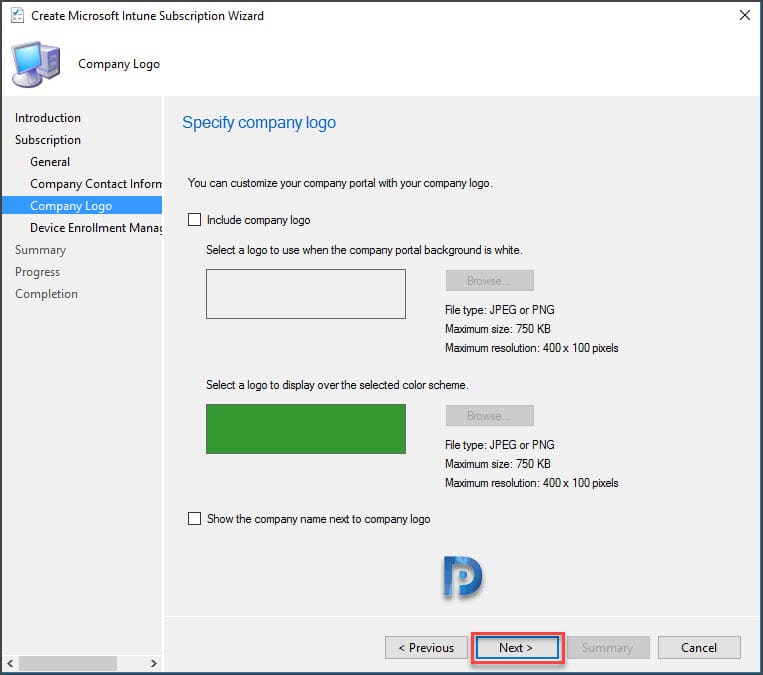The image size is (763, 675).
Task: Click the < Previous button
Action: pyautogui.click(x=426, y=648)
